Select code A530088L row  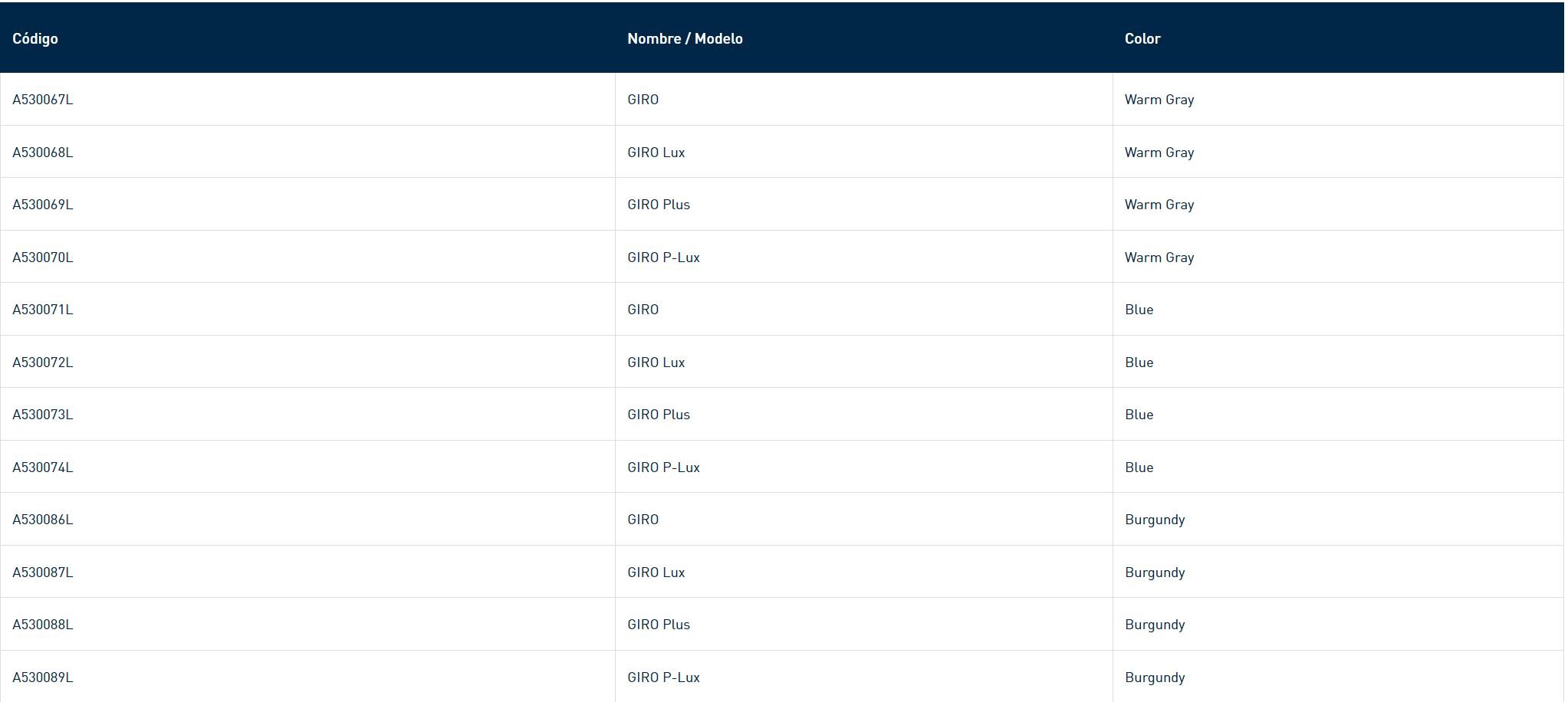point(43,625)
